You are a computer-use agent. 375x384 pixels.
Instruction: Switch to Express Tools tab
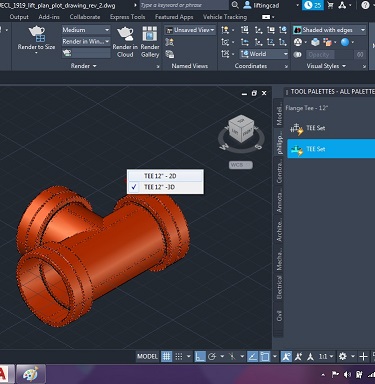pos(127,17)
